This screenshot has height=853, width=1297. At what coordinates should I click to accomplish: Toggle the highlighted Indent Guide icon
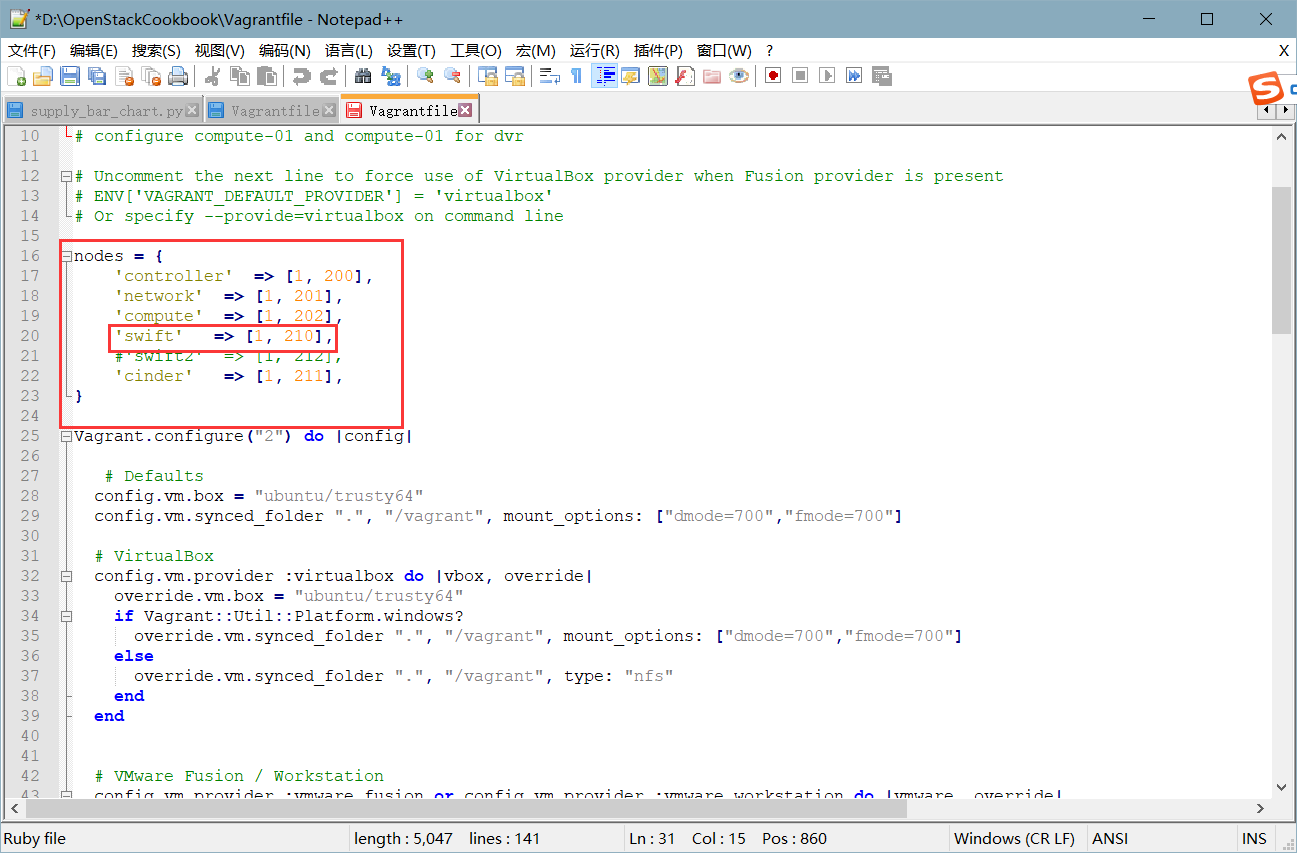[x=604, y=76]
